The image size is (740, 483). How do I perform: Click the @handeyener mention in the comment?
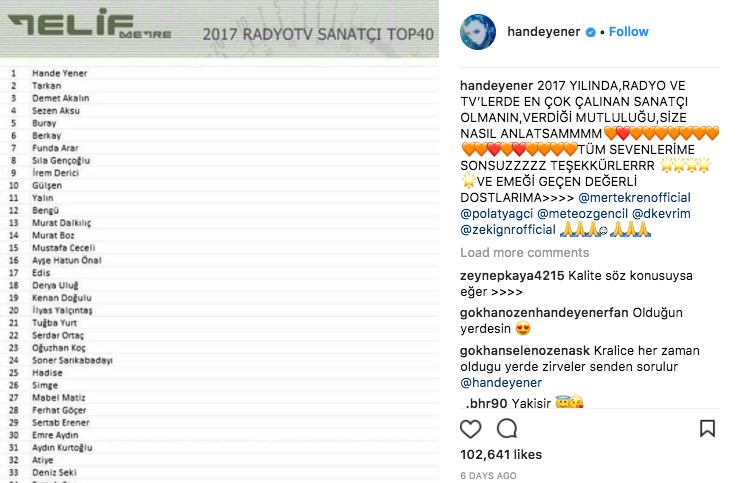click(x=501, y=382)
